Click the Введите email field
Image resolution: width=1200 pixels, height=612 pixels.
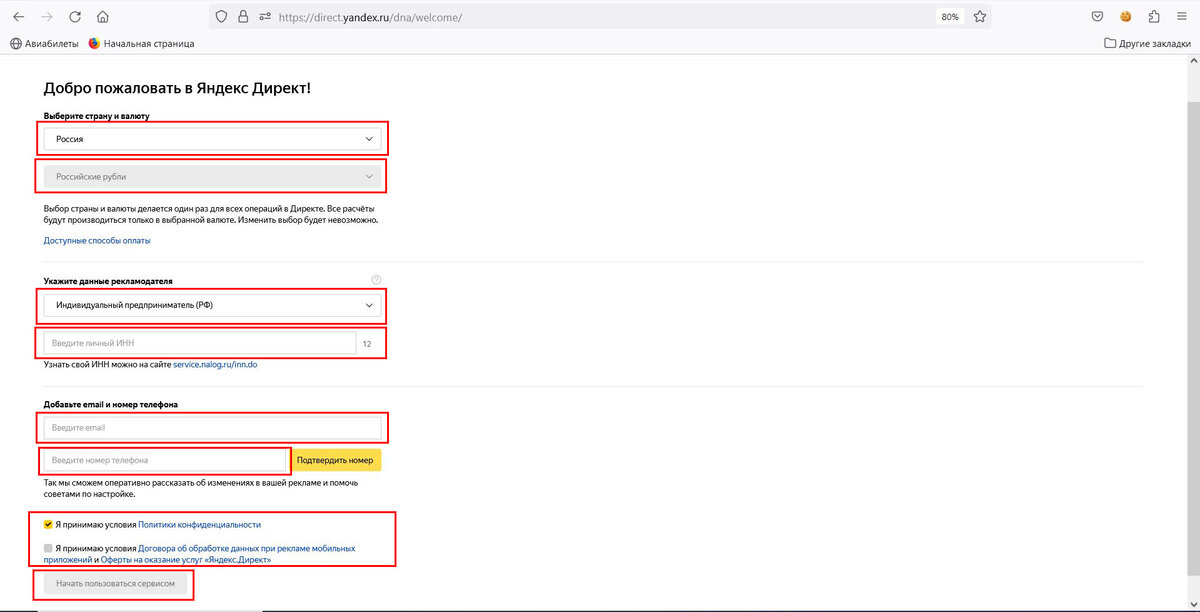[212, 428]
